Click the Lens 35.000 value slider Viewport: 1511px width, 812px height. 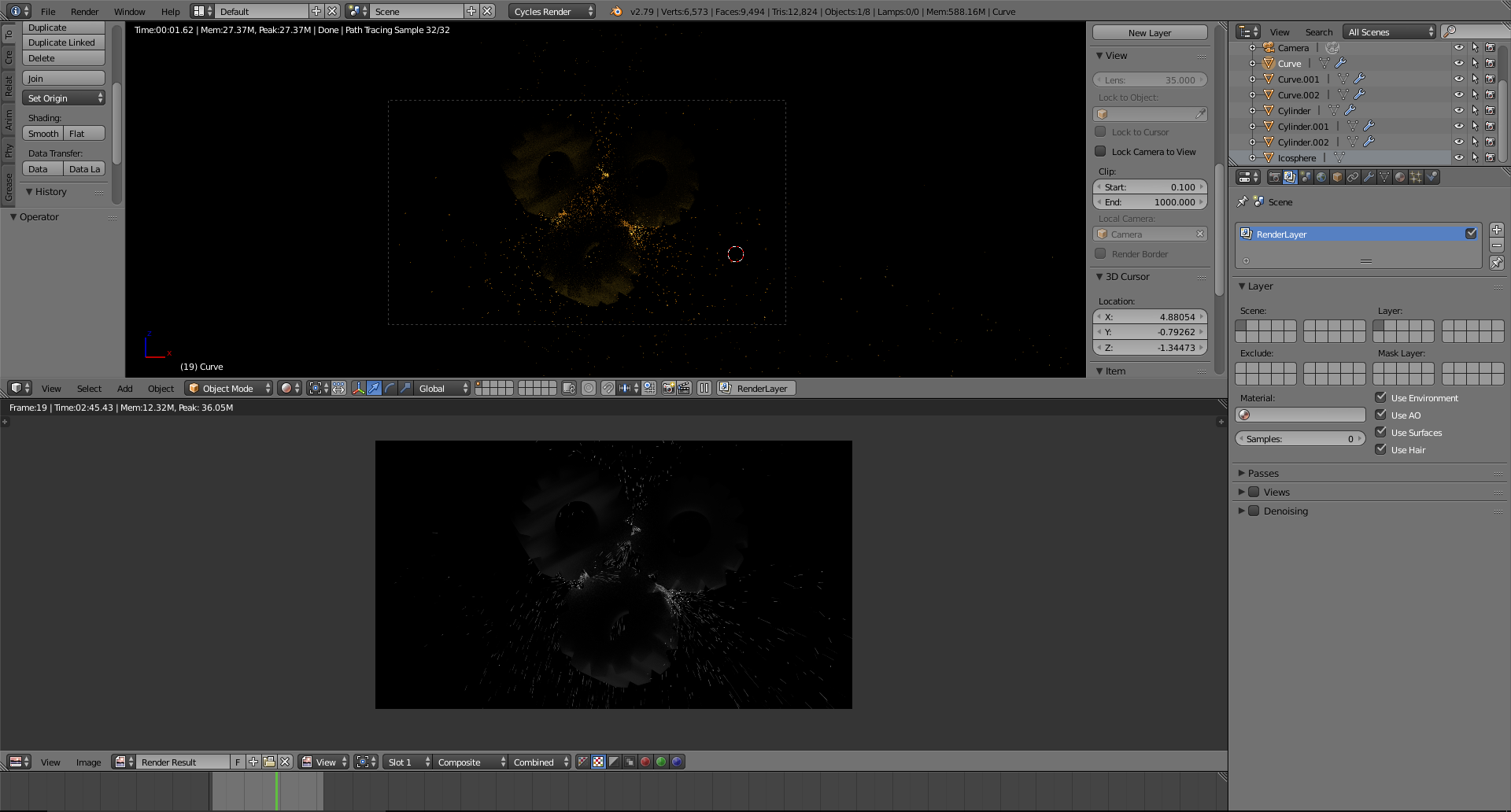coord(1150,79)
